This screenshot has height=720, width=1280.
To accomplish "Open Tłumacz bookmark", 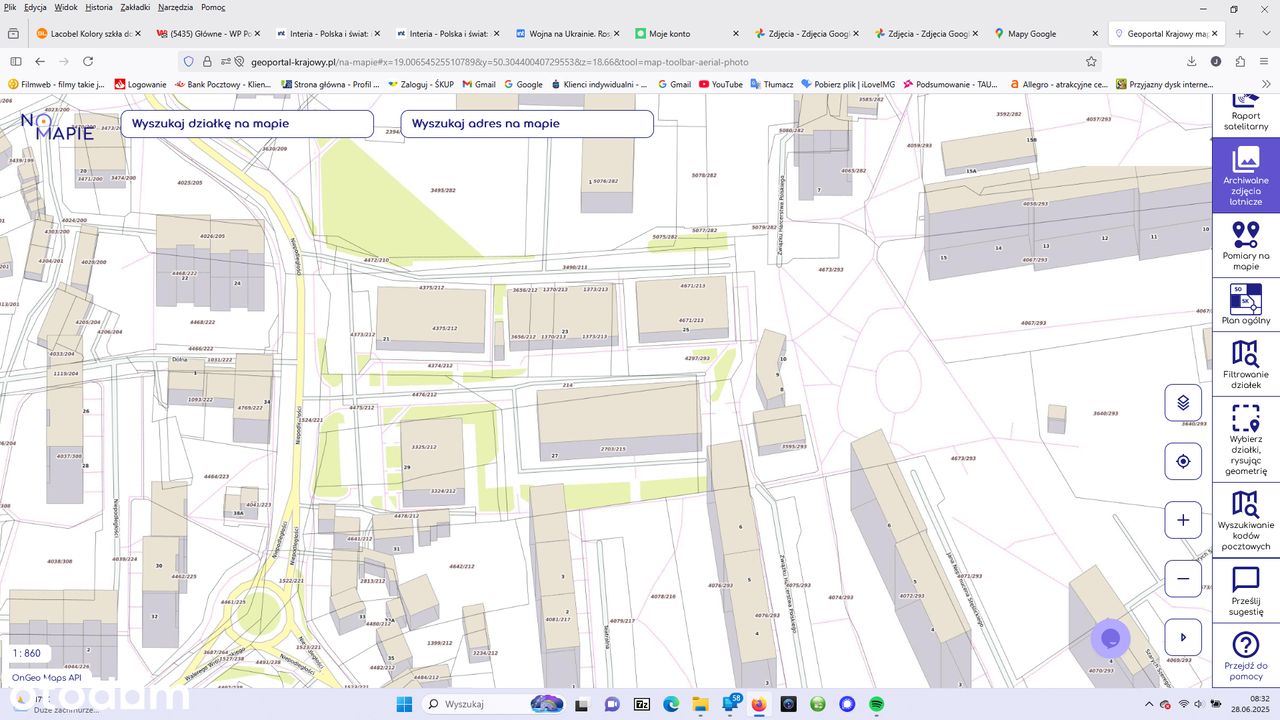I will pyautogui.click(x=770, y=85).
